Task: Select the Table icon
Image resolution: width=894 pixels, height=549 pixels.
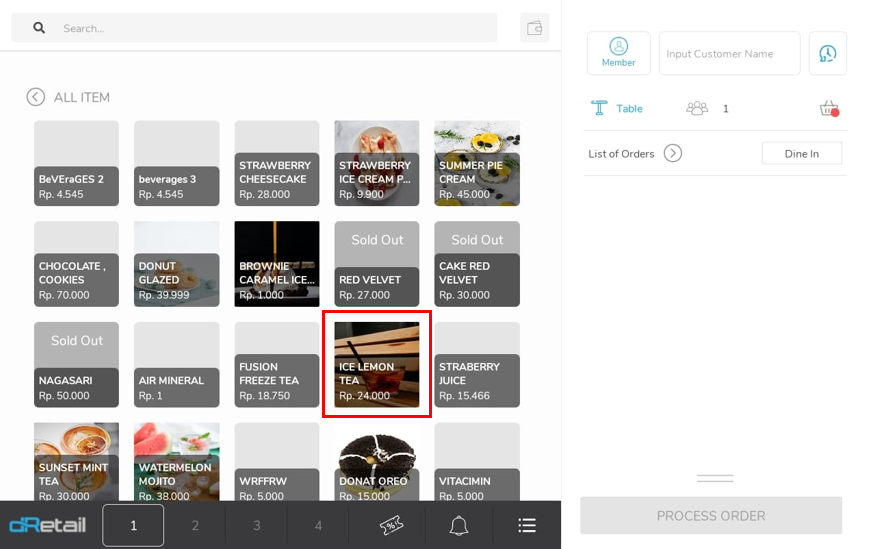Action: pyautogui.click(x=600, y=108)
